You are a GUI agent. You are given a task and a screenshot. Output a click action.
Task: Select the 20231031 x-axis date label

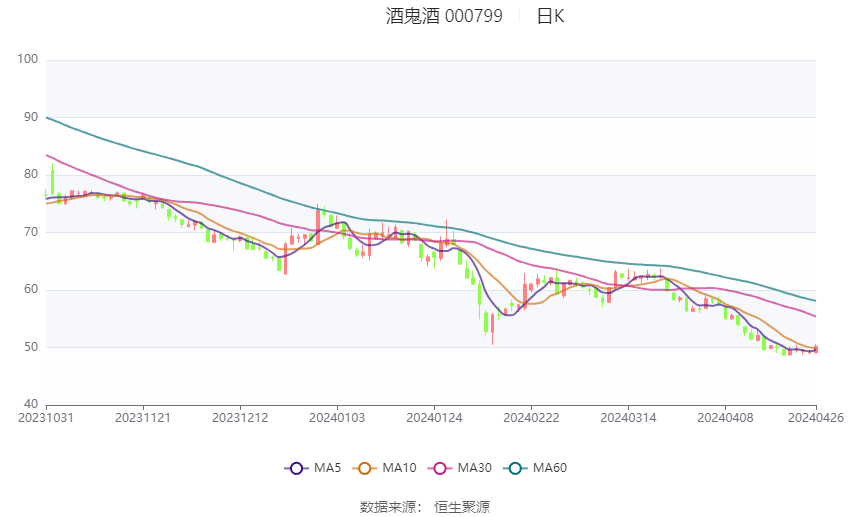[46, 418]
